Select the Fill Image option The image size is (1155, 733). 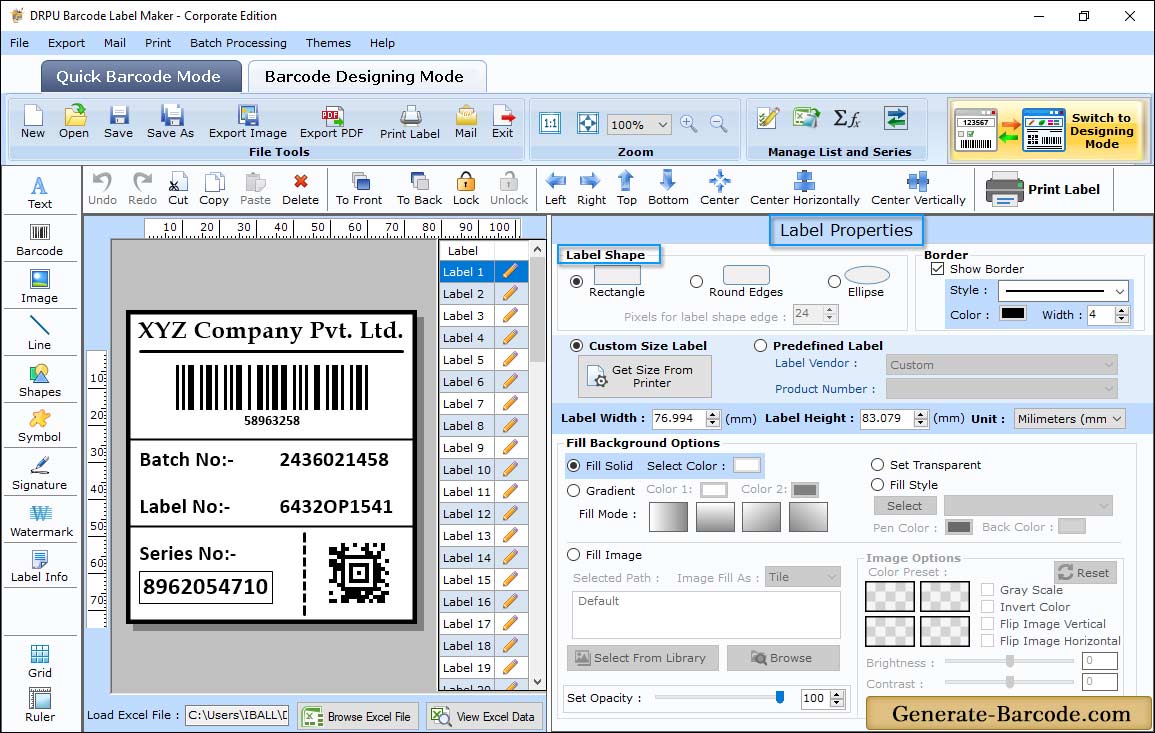click(573, 555)
